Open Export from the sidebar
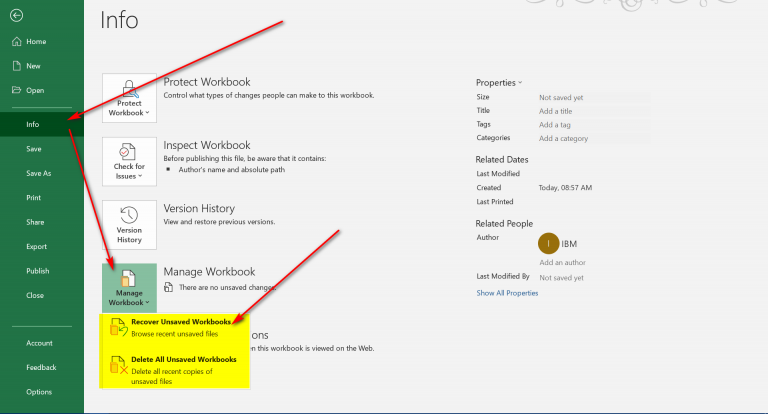 coord(36,246)
